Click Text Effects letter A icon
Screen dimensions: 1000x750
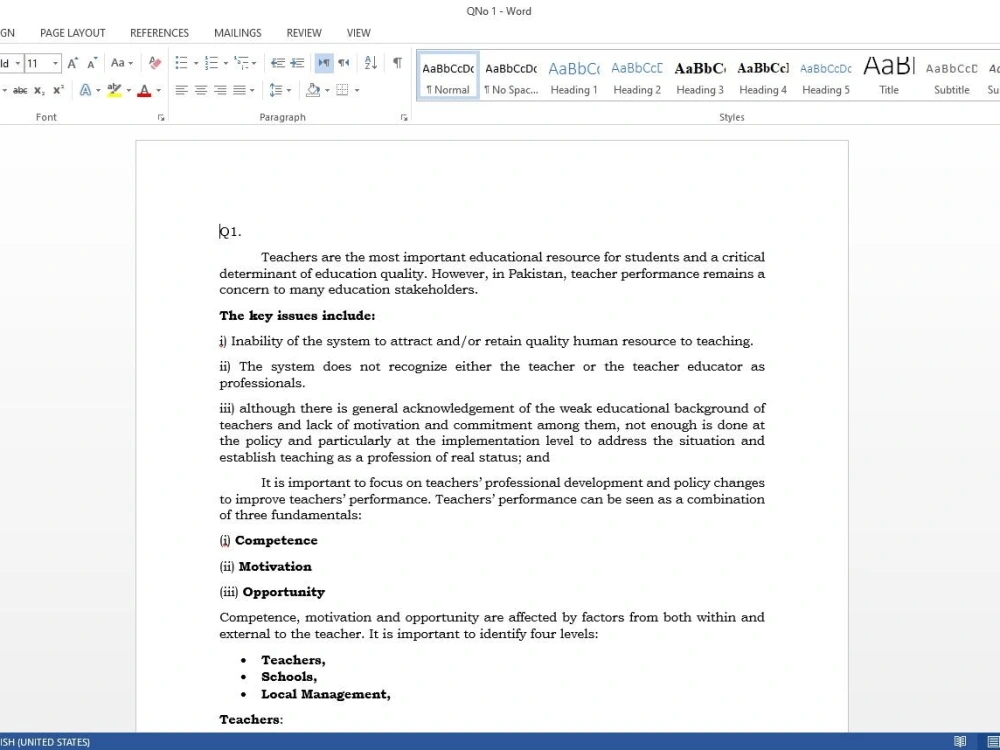click(85, 91)
